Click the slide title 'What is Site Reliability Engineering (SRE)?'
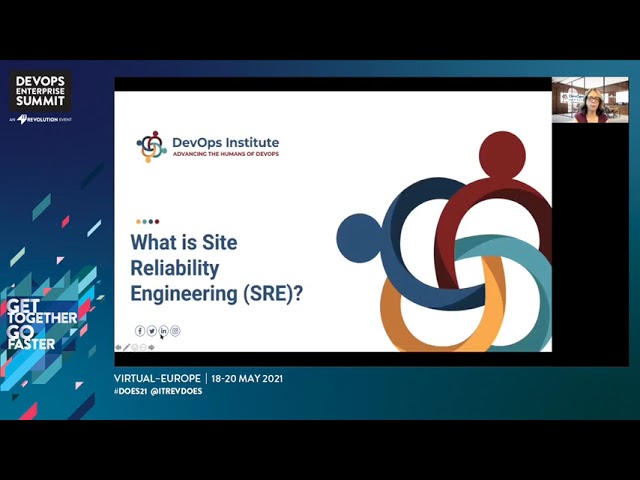 coord(216,268)
